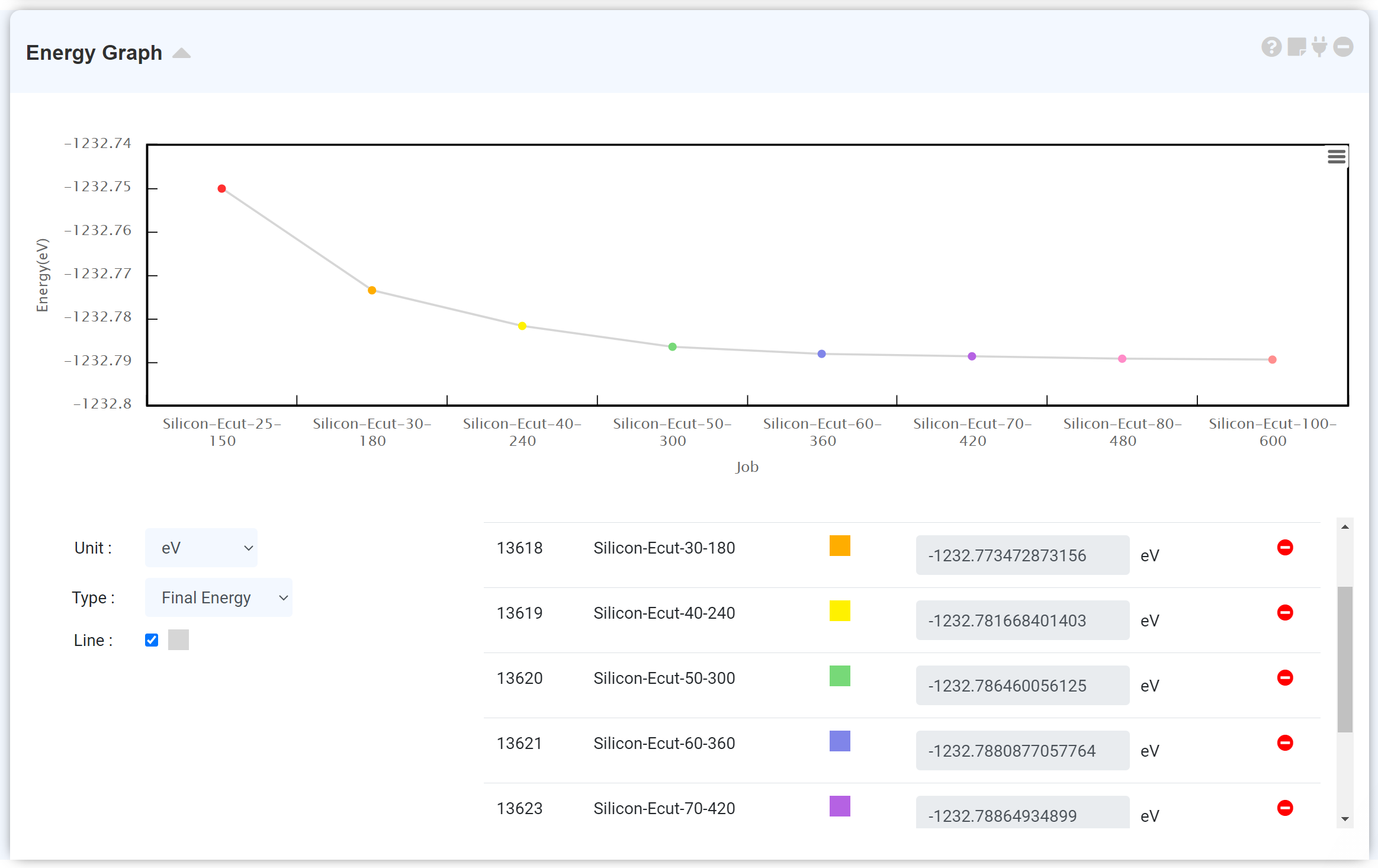Remove job Silicon-Ecut-50-300 with red minus

point(1284,678)
